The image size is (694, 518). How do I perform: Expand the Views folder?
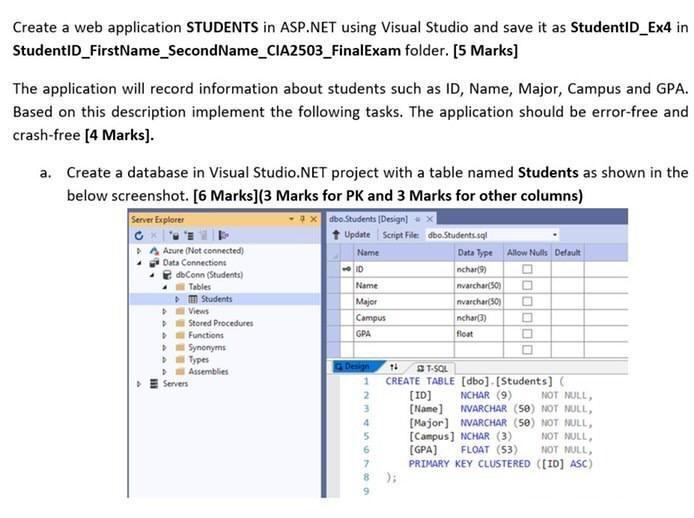[164, 312]
